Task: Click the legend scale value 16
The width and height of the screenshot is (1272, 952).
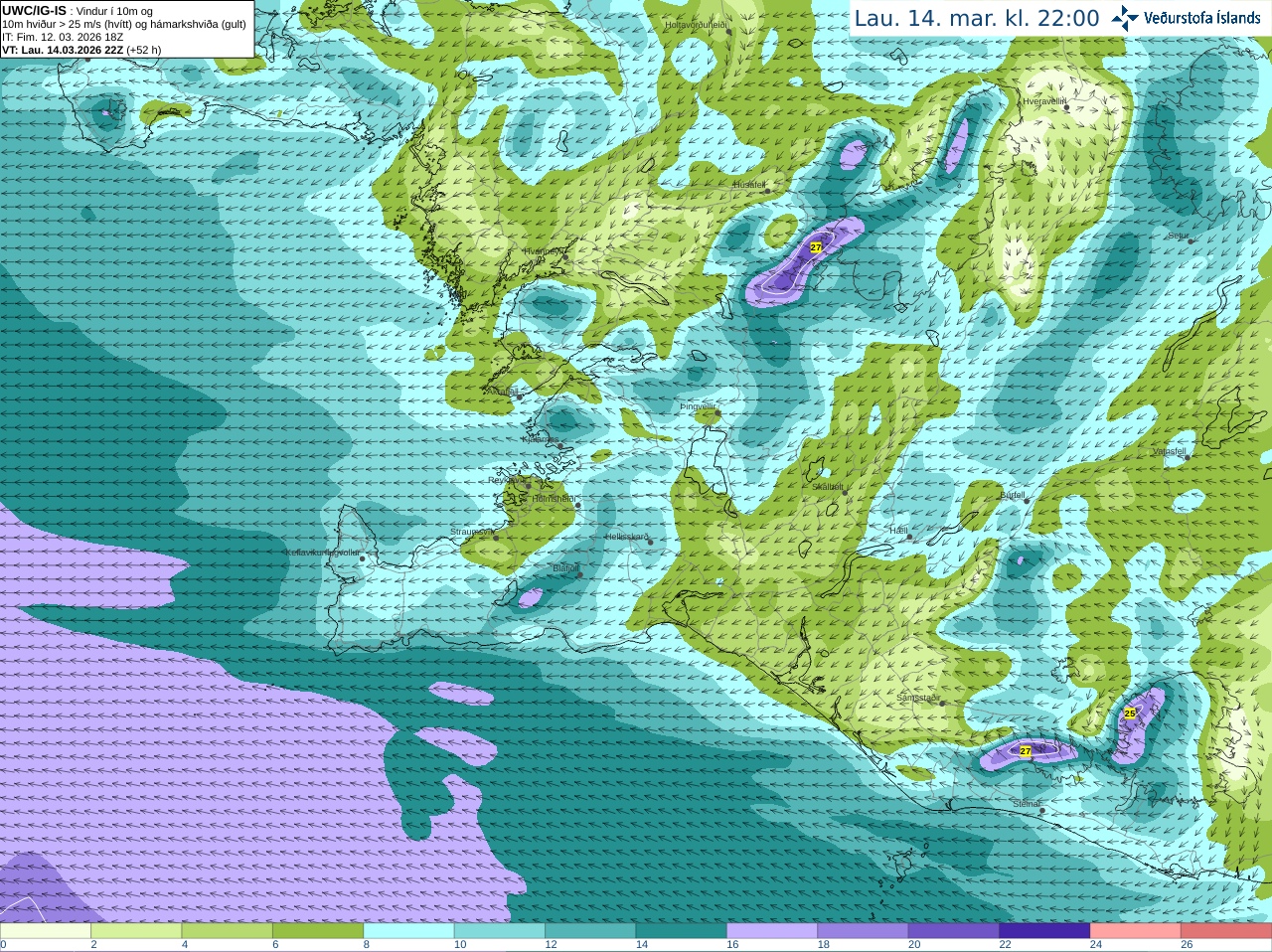Action: tap(732, 945)
